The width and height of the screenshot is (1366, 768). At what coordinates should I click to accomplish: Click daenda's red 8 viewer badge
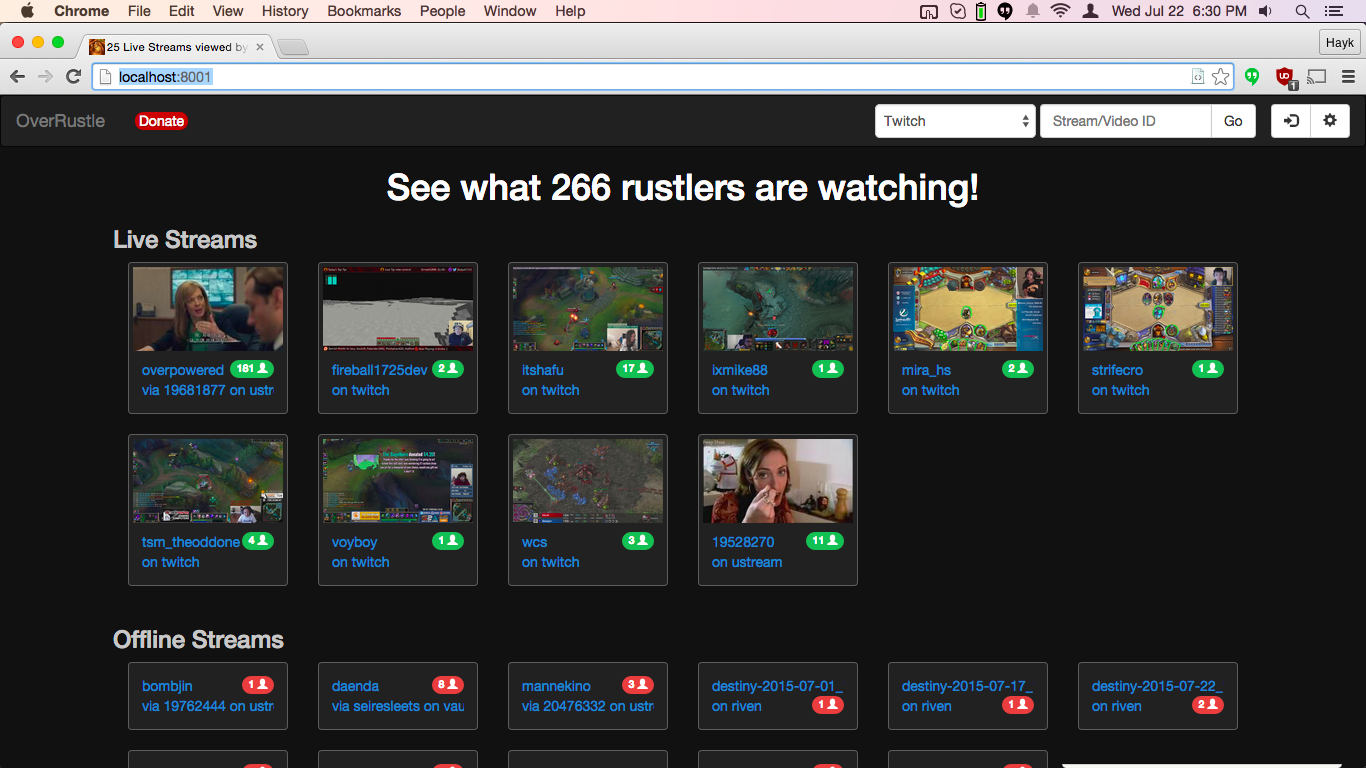pos(447,685)
